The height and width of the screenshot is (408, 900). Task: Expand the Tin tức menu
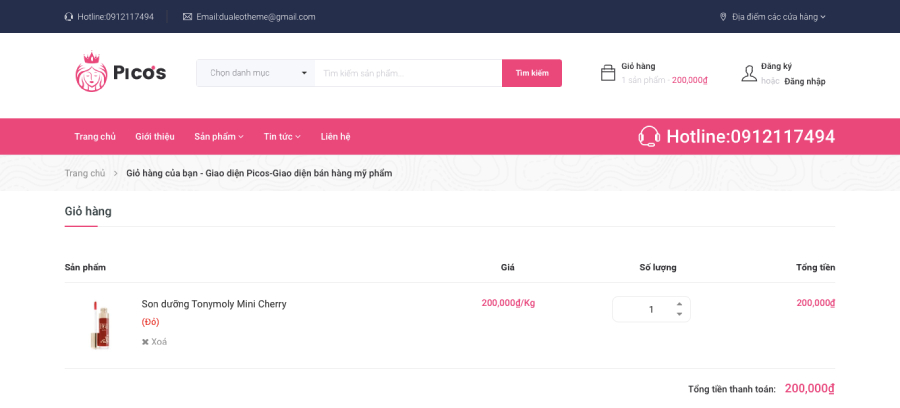click(282, 137)
